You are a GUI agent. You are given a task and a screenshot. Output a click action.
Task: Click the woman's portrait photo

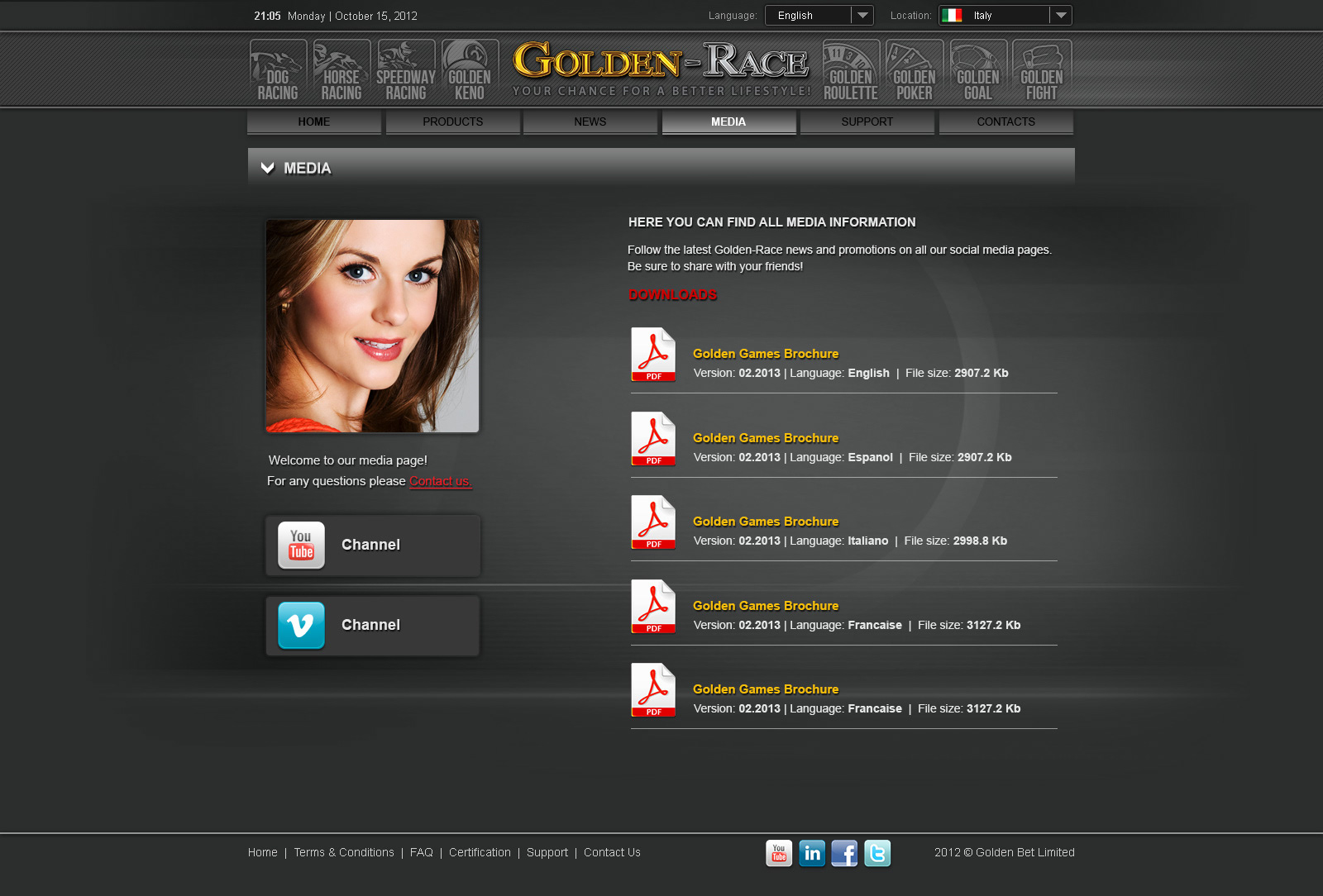click(372, 326)
